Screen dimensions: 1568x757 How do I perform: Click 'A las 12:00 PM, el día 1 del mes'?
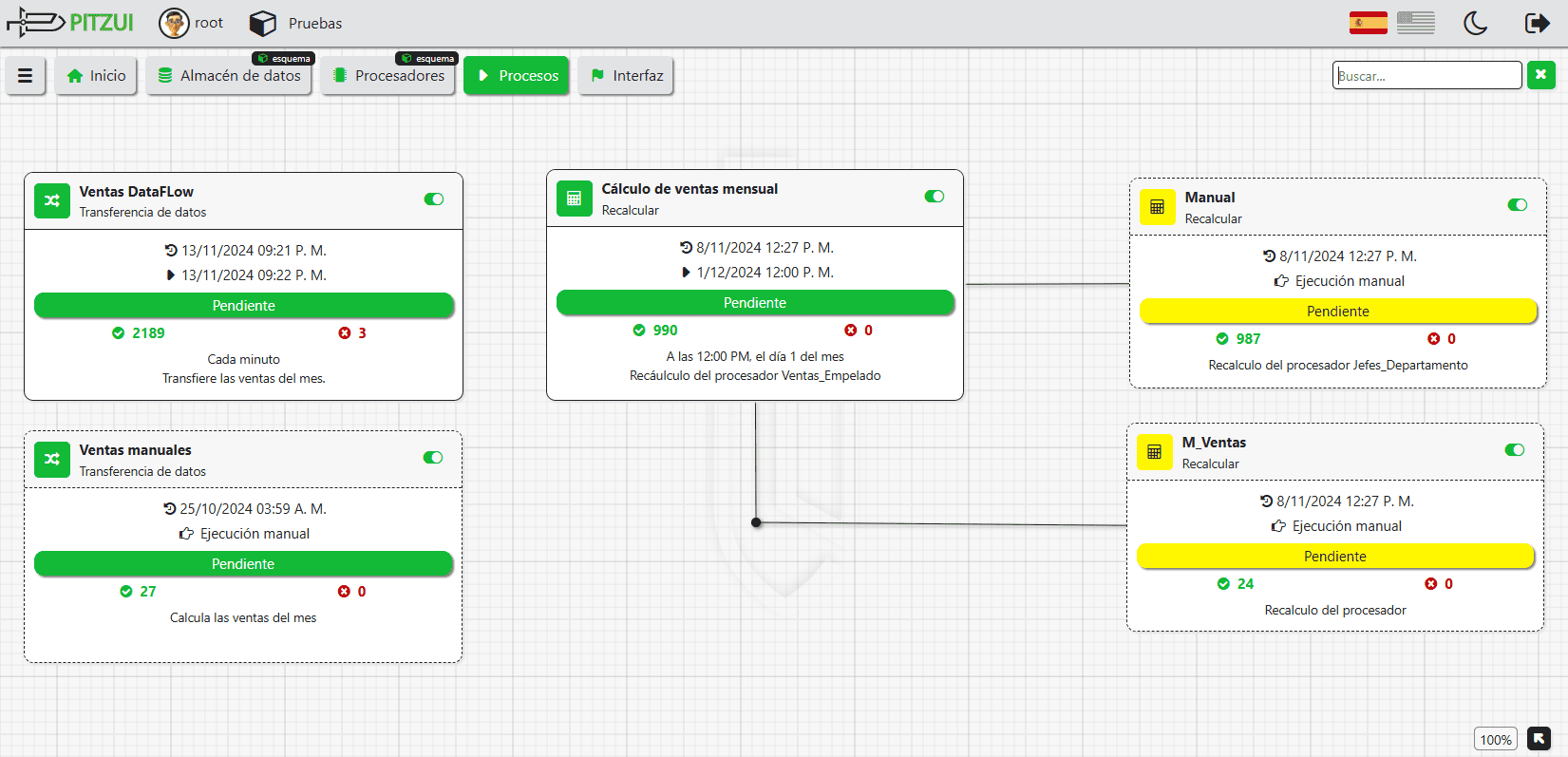[x=755, y=356]
